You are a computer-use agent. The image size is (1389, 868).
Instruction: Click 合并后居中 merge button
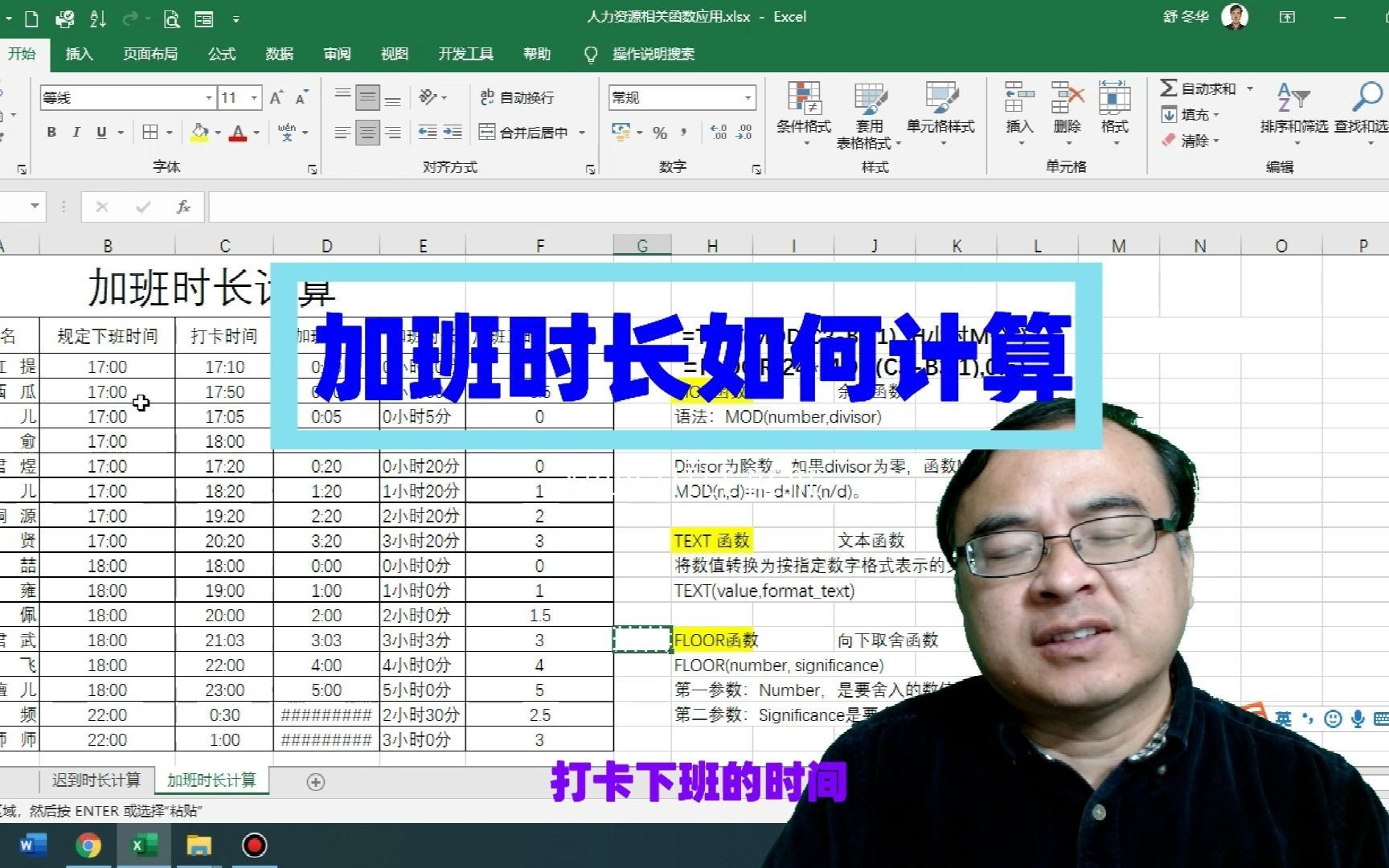524,133
